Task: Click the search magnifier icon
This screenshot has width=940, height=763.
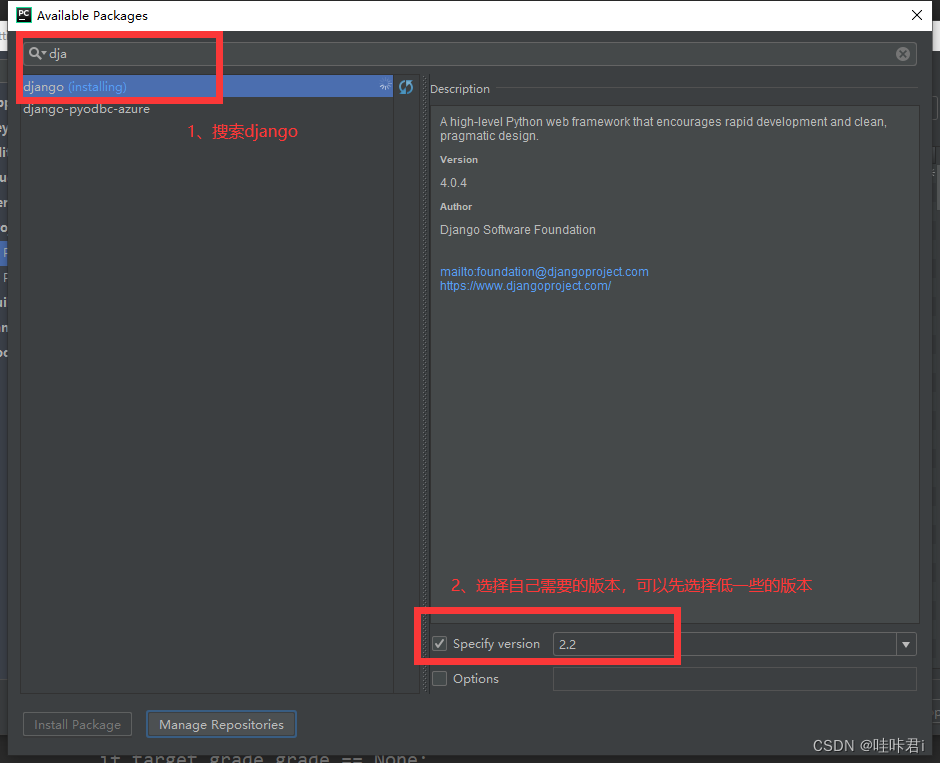Action: 36,53
